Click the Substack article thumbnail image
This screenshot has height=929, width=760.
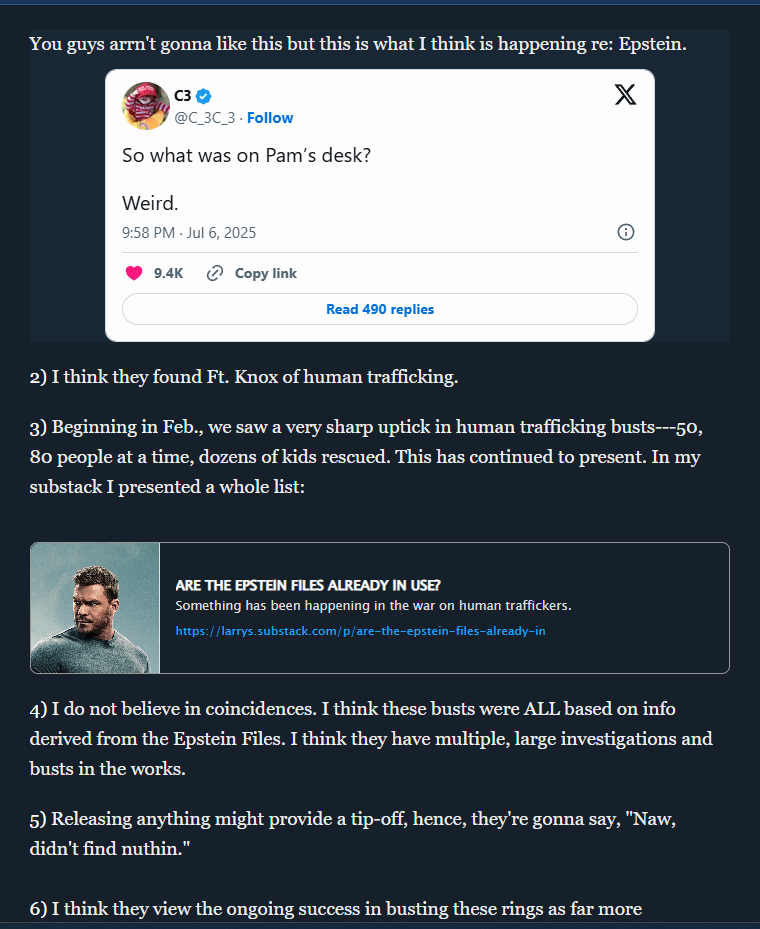(x=95, y=608)
